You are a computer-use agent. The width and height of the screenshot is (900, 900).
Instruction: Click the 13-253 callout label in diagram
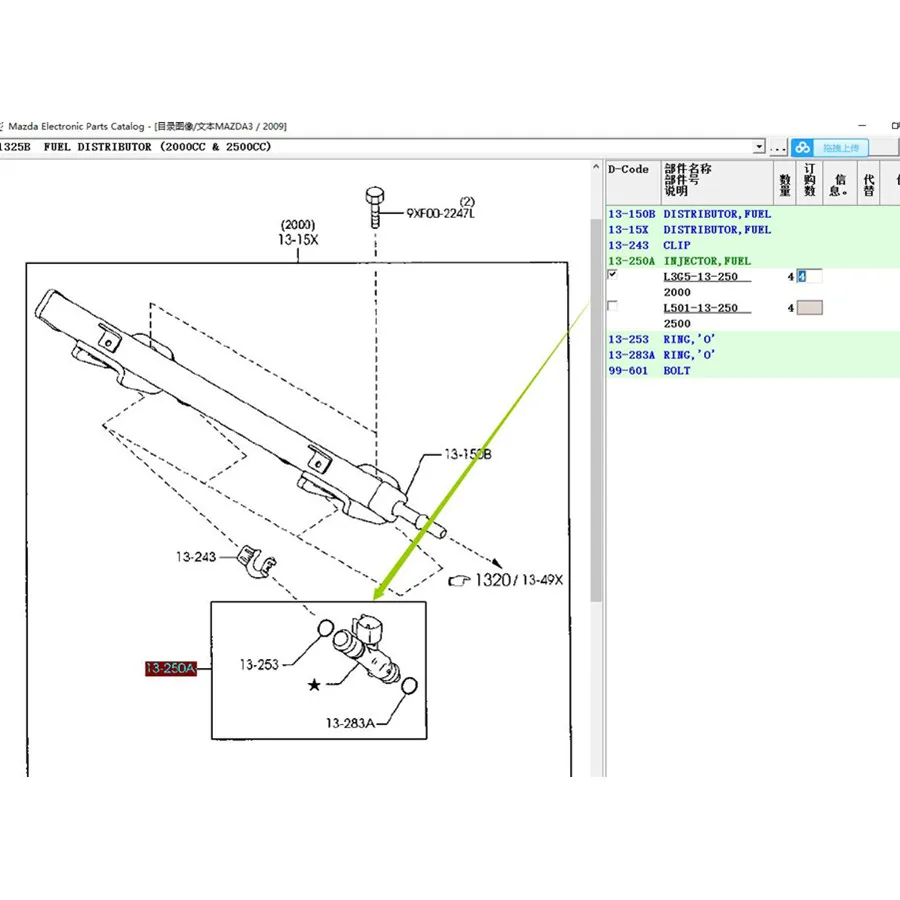(259, 665)
